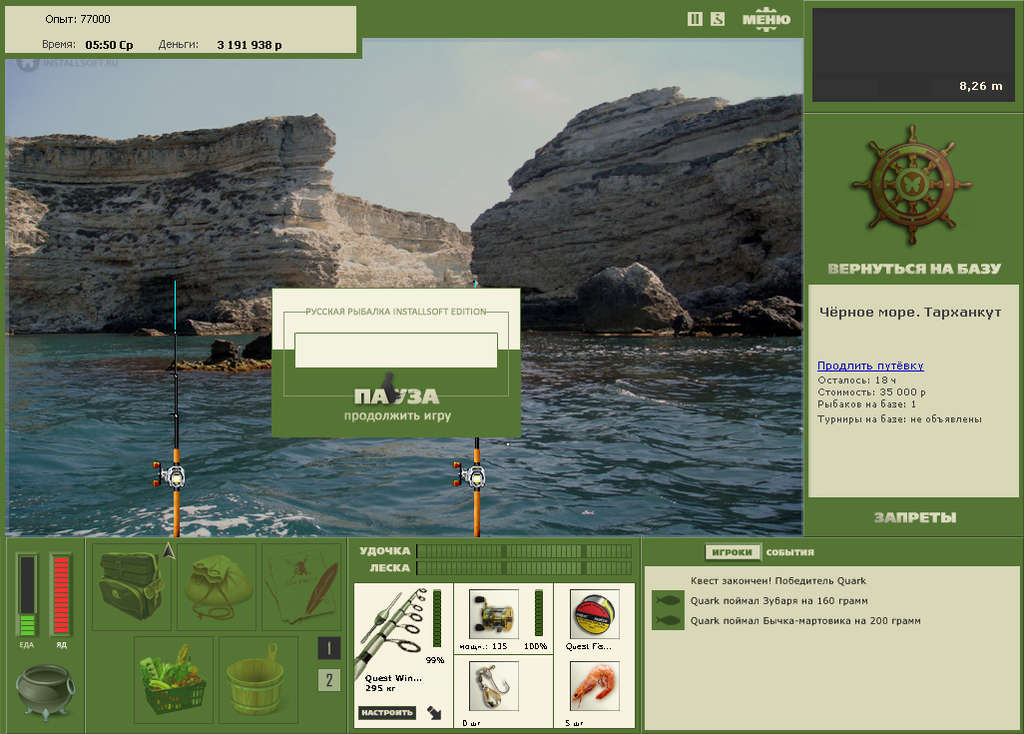Image resolution: width=1024 pixels, height=734 pixels.
Task: Click the Деньги value 3 191 938 р
Action: 249,45
